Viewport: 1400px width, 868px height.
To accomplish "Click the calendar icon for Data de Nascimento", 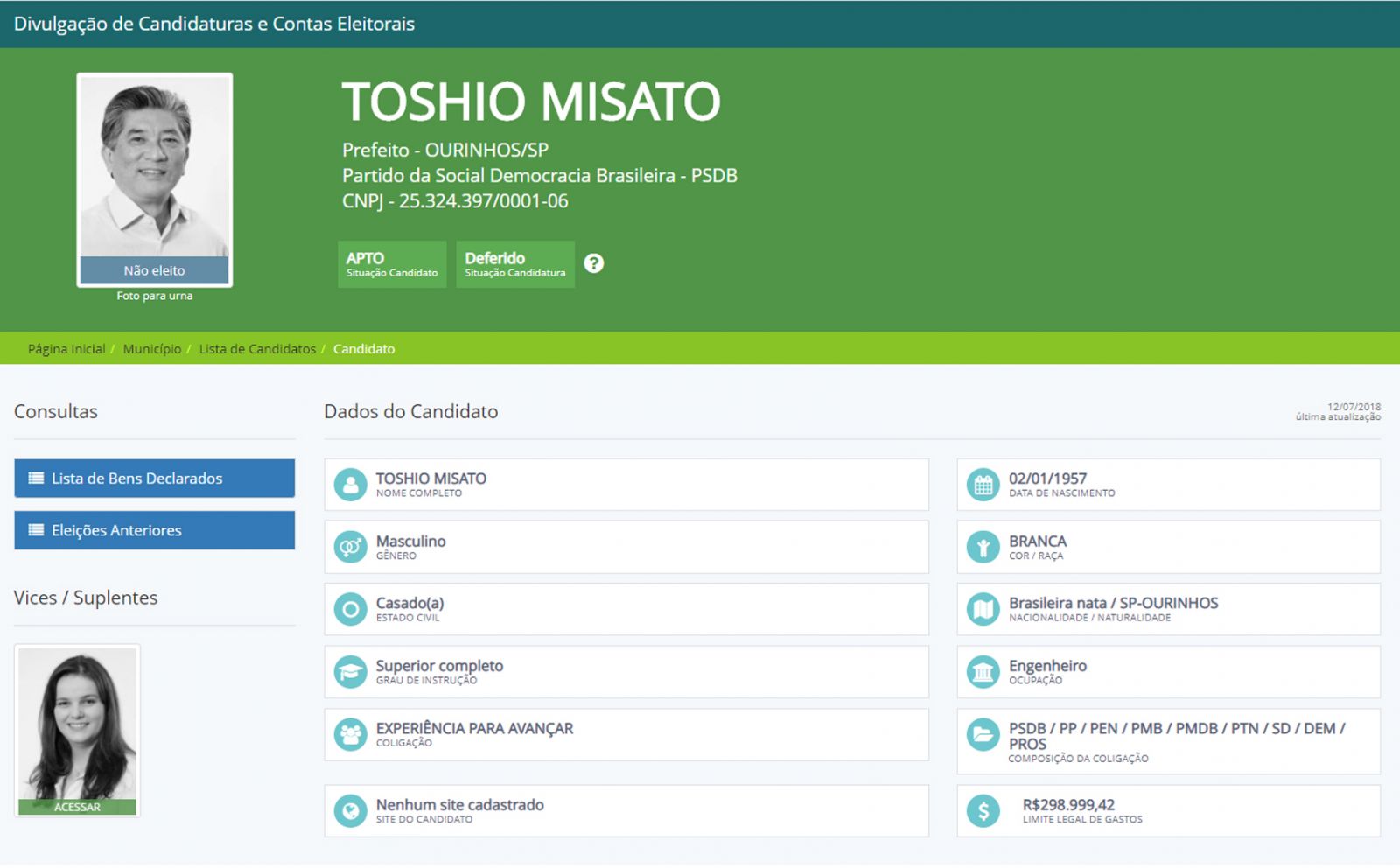I will [x=983, y=485].
